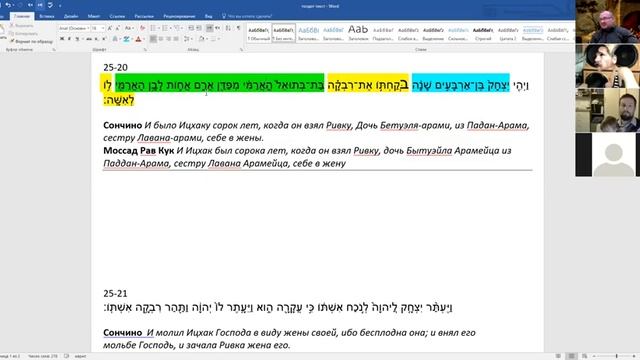Apply the Обычный style
This screenshot has height=360, width=640.
[x=259, y=33]
